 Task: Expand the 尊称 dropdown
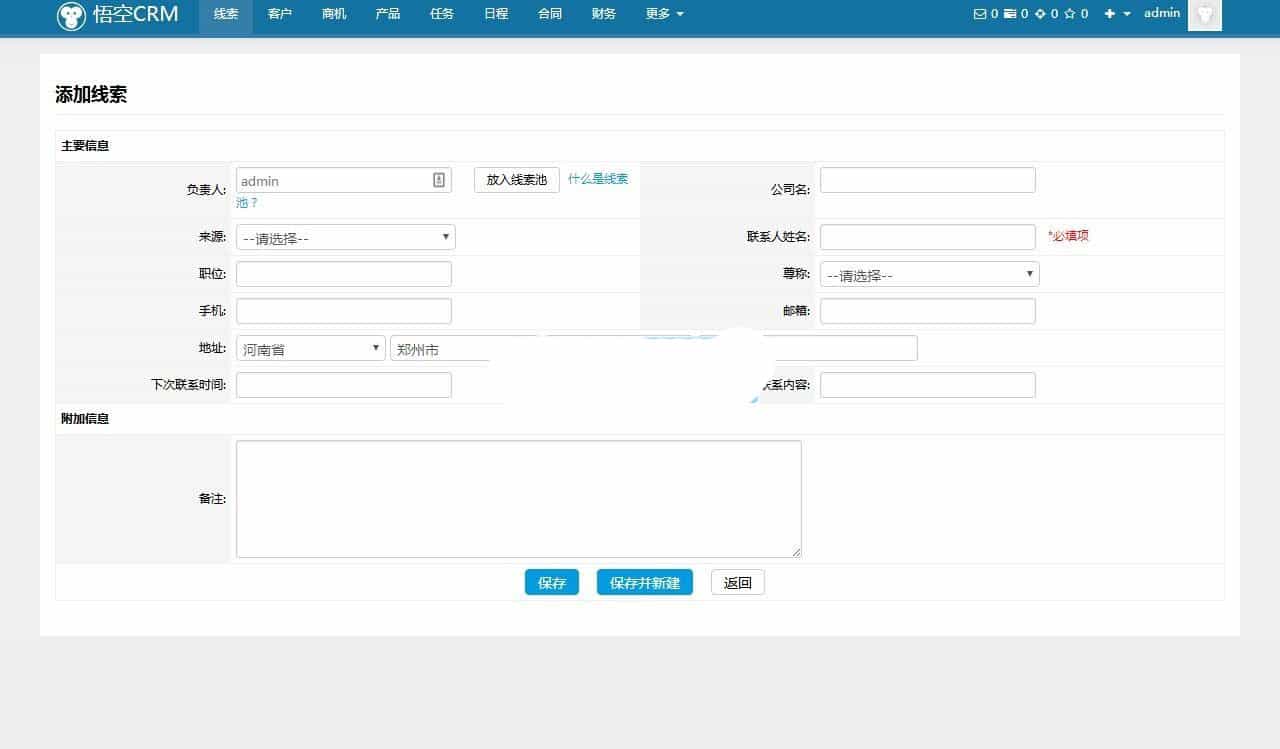930,274
